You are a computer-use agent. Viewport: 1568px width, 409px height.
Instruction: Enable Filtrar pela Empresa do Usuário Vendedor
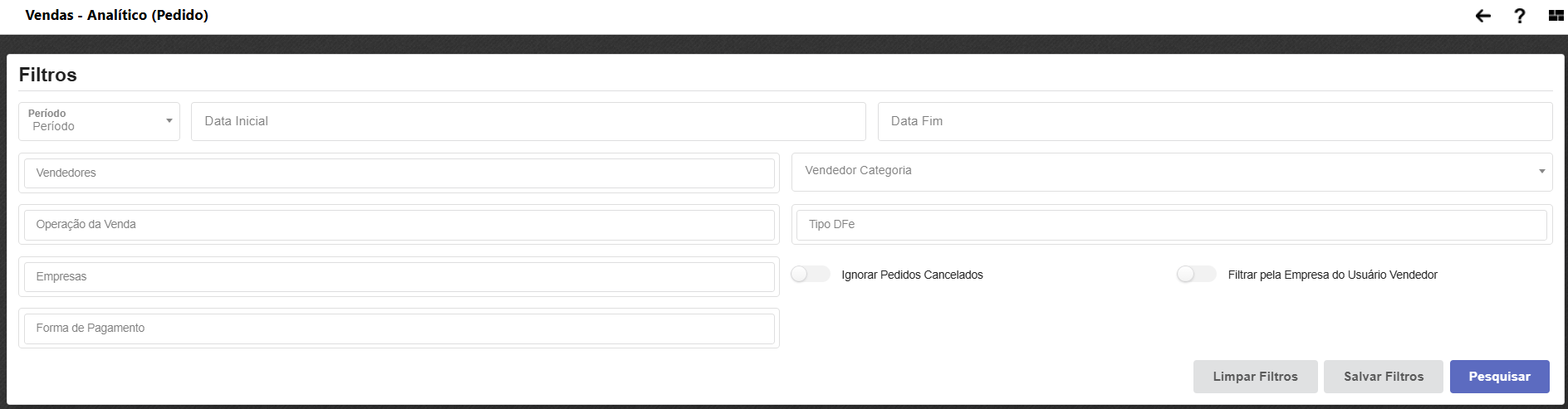tap(1196, 275)
